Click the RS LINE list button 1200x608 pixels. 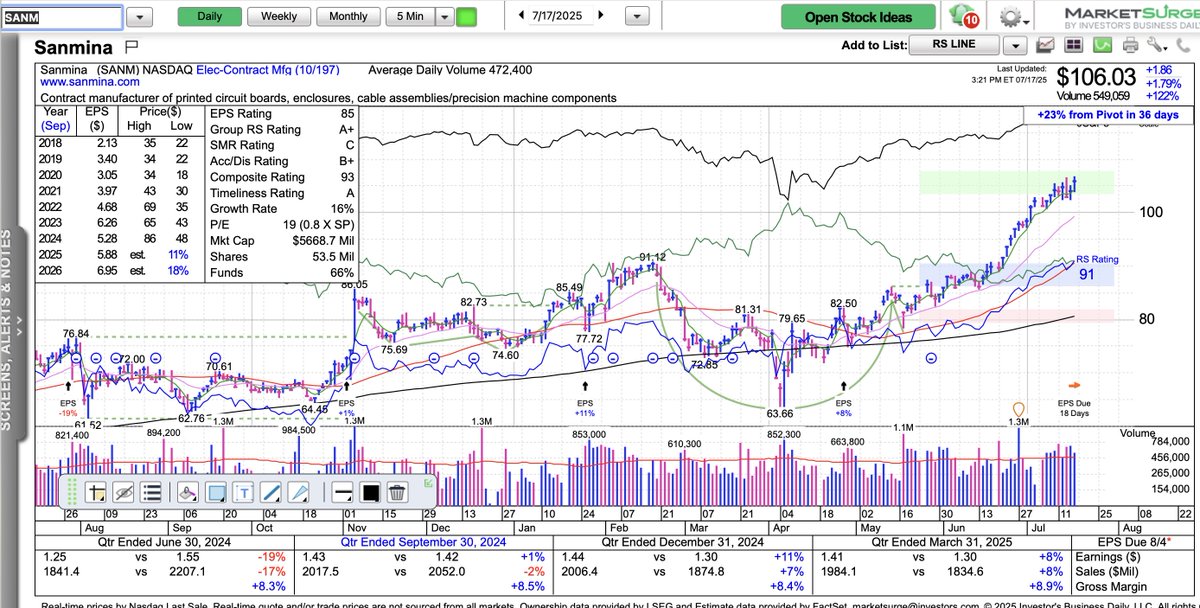click(955, 44)
